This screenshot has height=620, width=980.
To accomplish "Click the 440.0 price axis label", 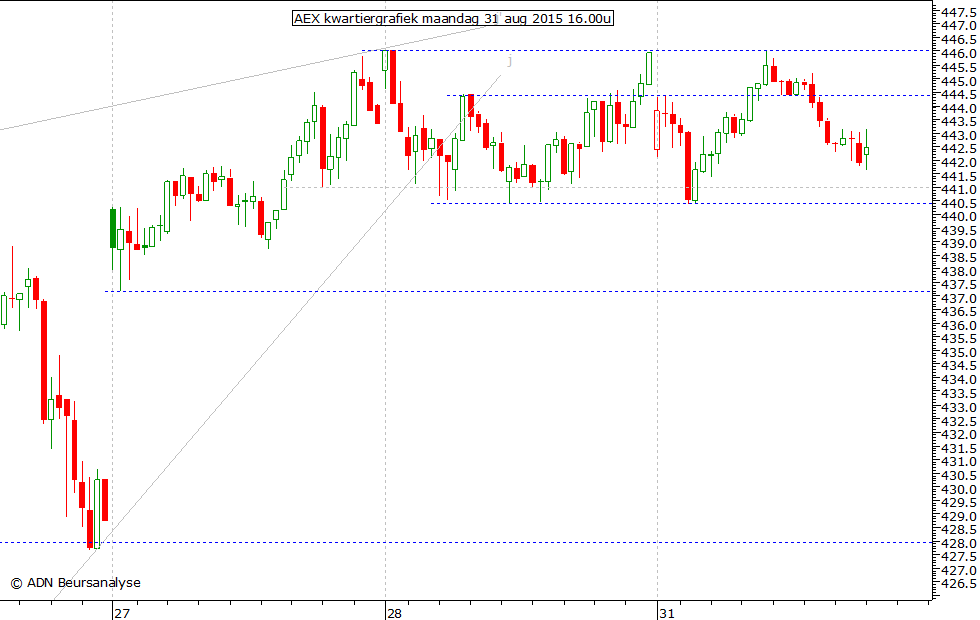I will (x=959, y=217).
